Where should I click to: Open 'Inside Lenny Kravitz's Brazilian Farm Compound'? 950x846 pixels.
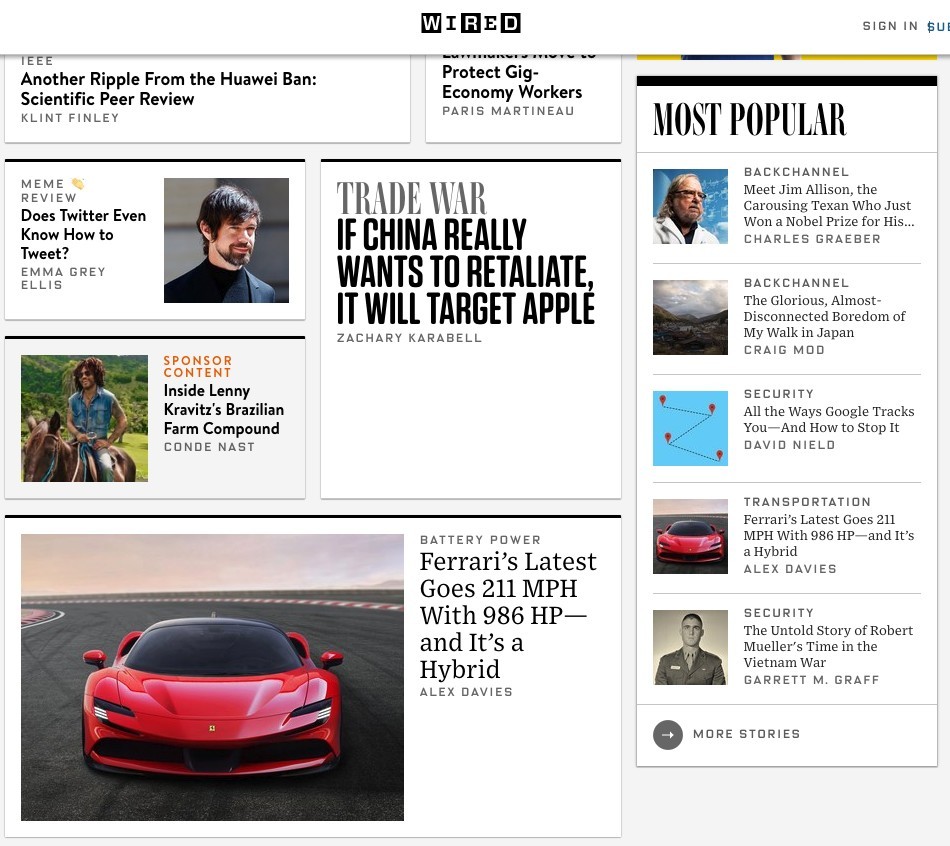pos(223,409)
